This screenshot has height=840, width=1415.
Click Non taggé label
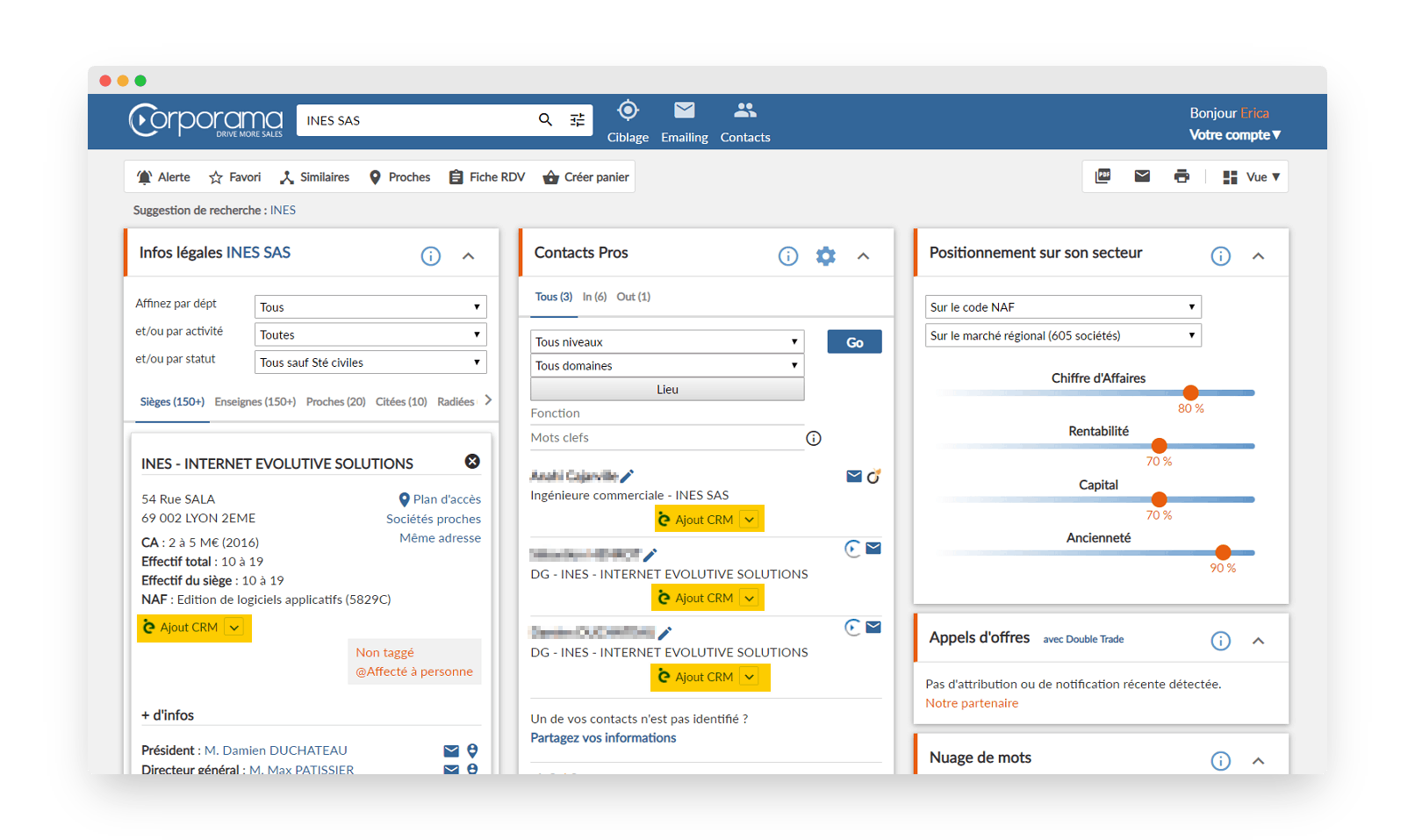pos(384,653)
